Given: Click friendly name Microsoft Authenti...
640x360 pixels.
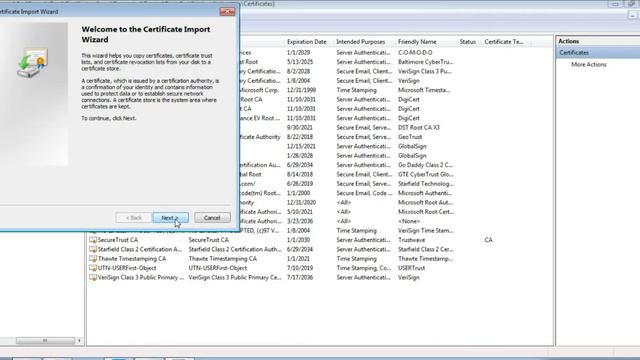Looking at the screenshot, I should (425, 193).
